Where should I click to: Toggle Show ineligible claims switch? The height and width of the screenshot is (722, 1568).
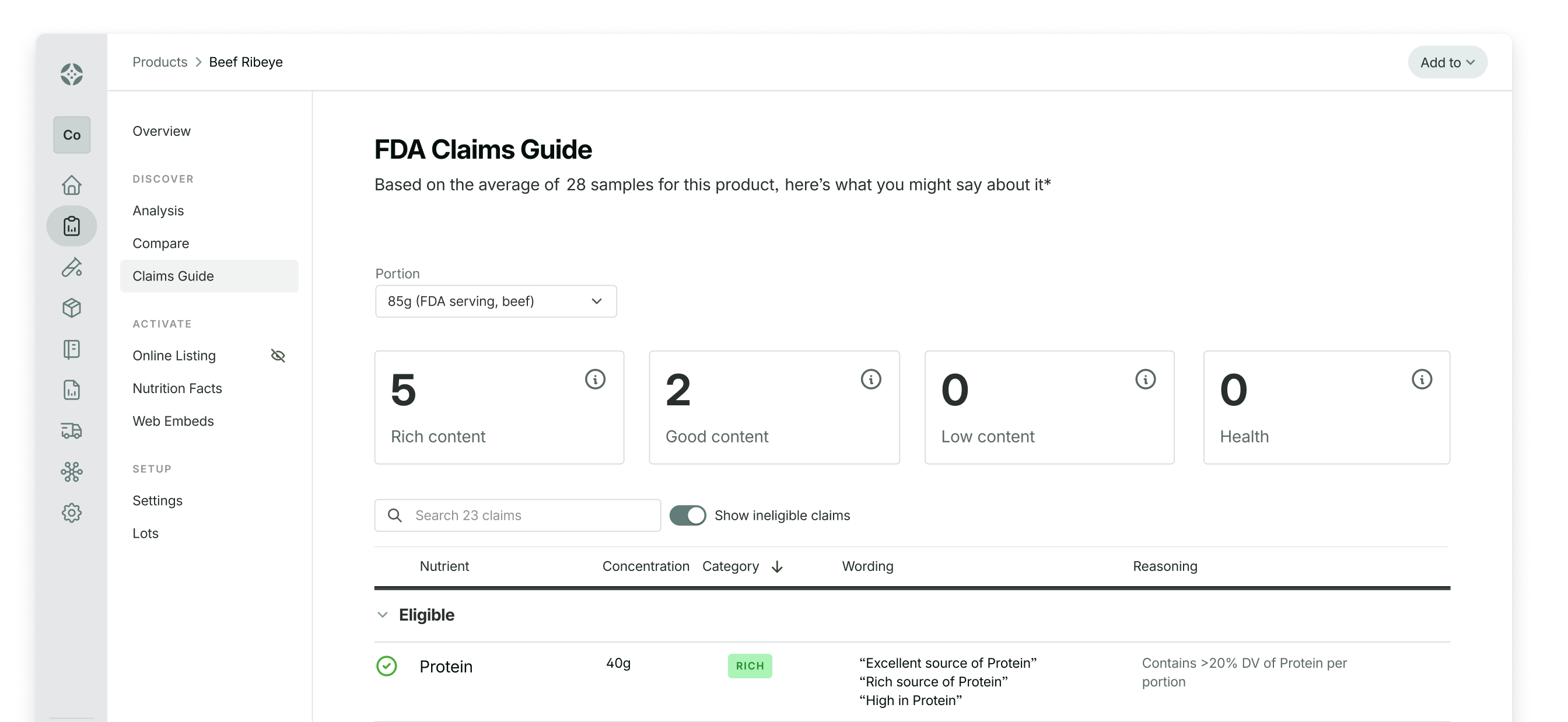pyautogui.click(x=687, y=516)
